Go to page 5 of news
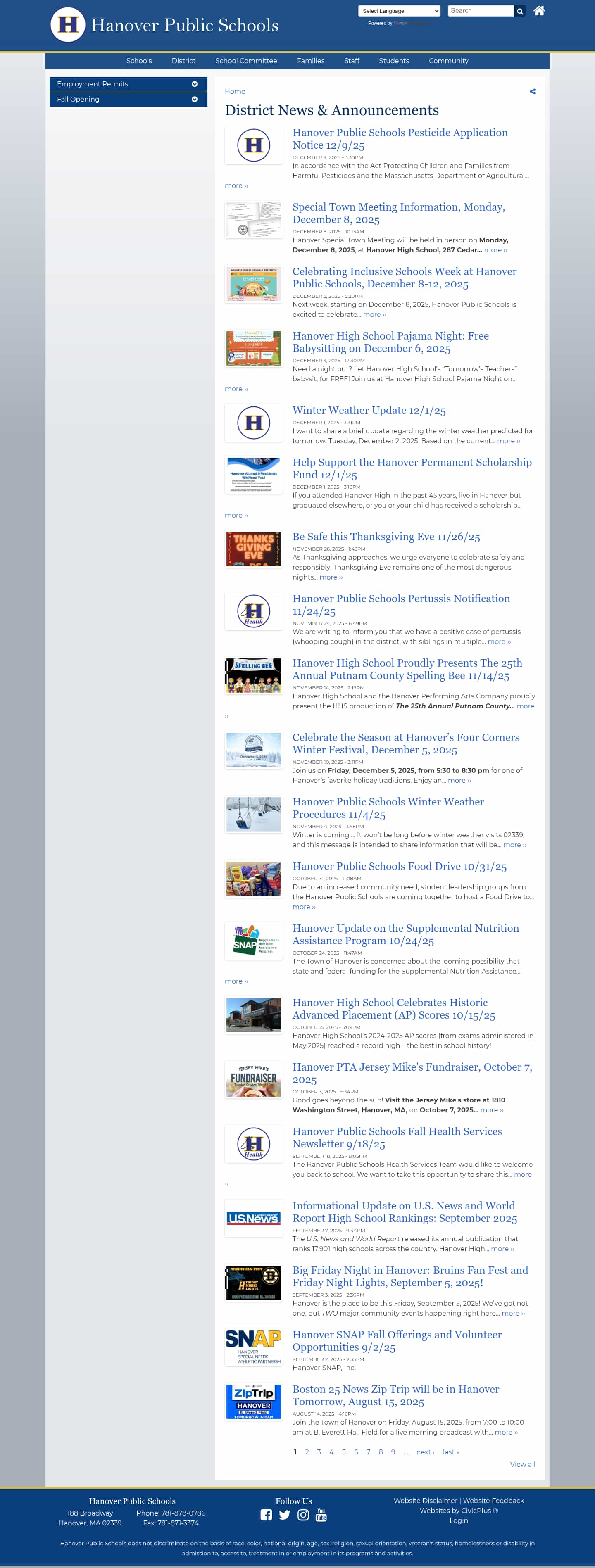The width and height of the screenshot is (595, 1568). tap(343, 1452)
